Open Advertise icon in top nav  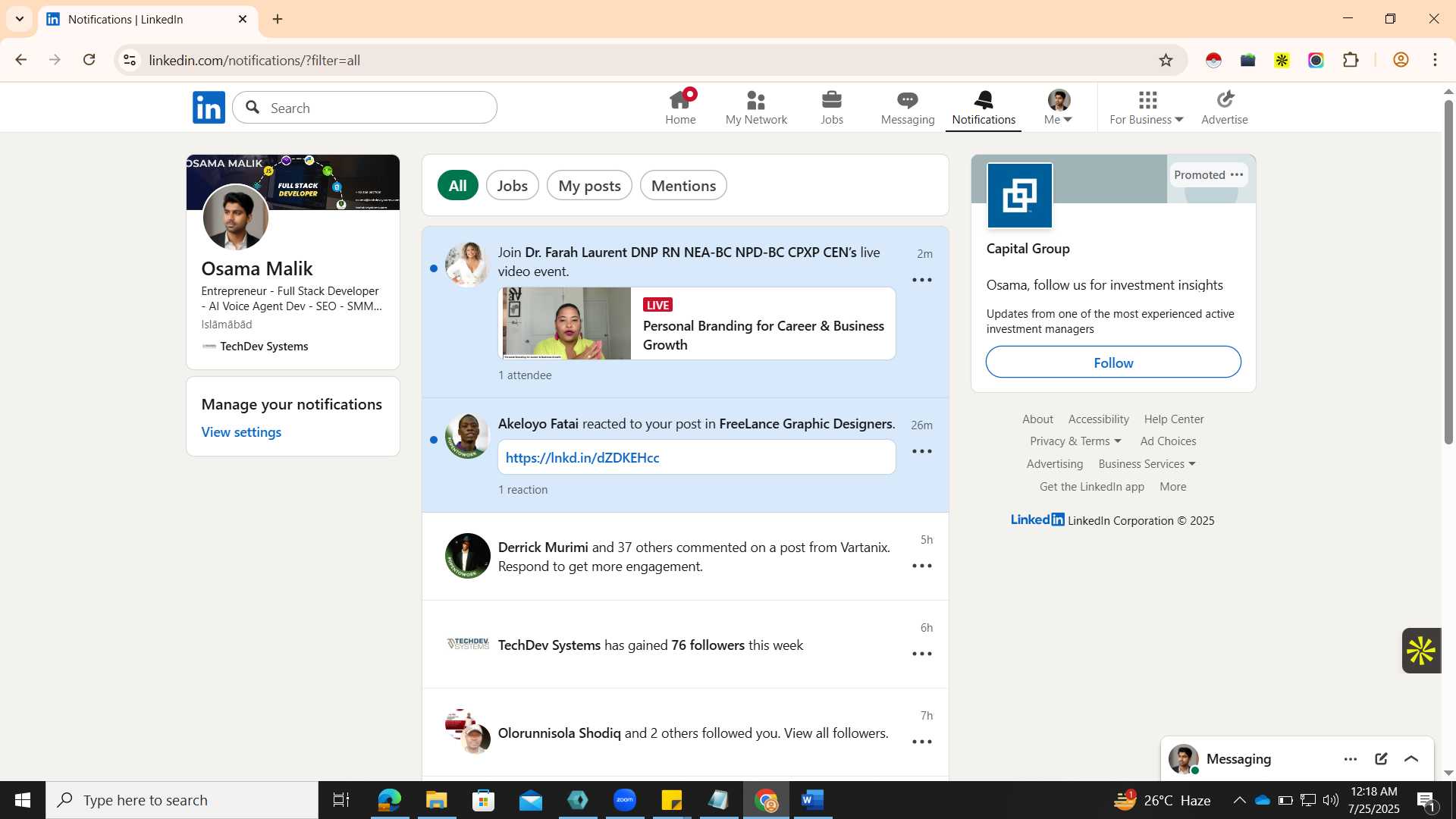1225,108
